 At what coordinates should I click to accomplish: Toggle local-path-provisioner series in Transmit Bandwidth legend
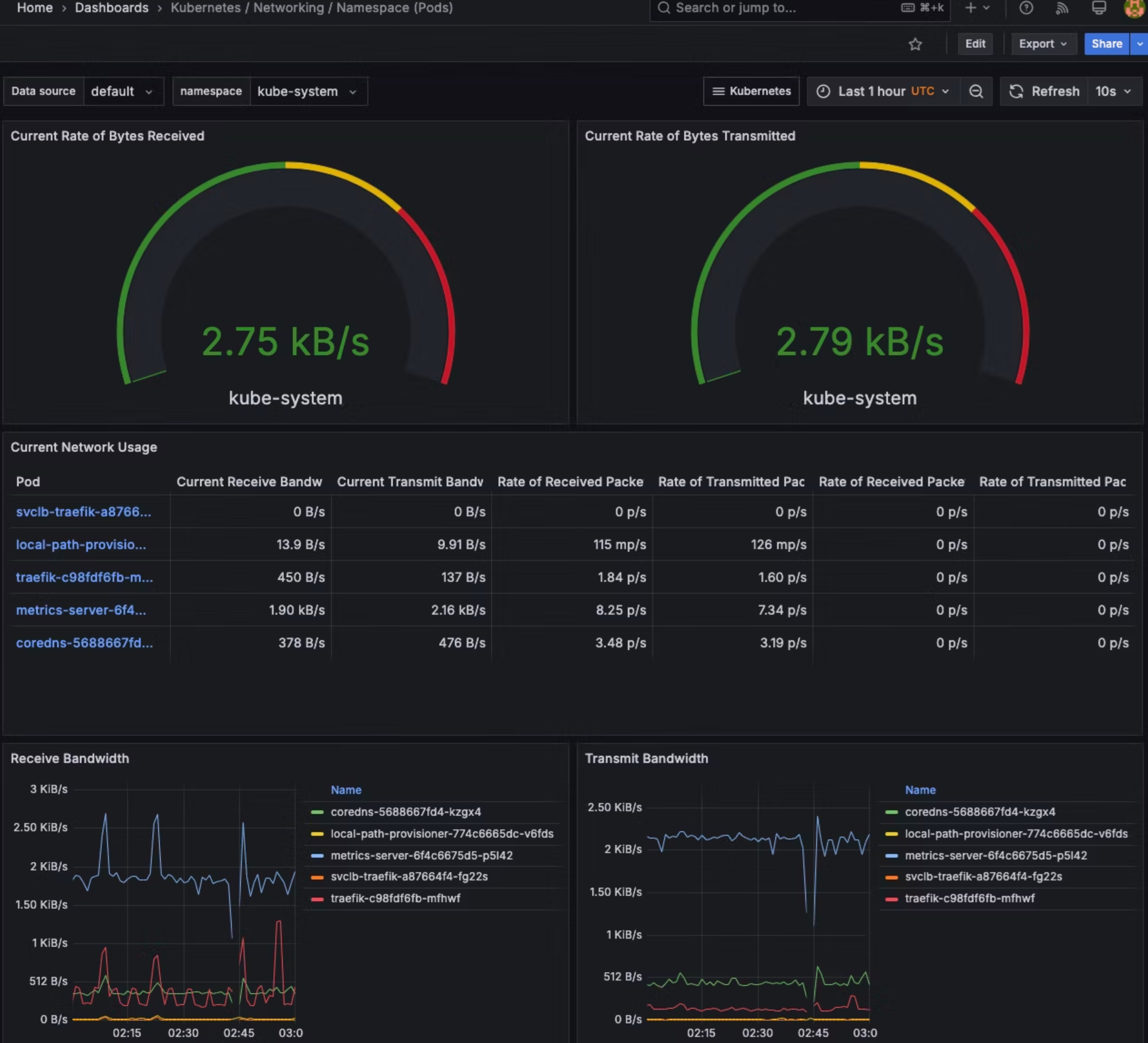tap(1017, 834)
